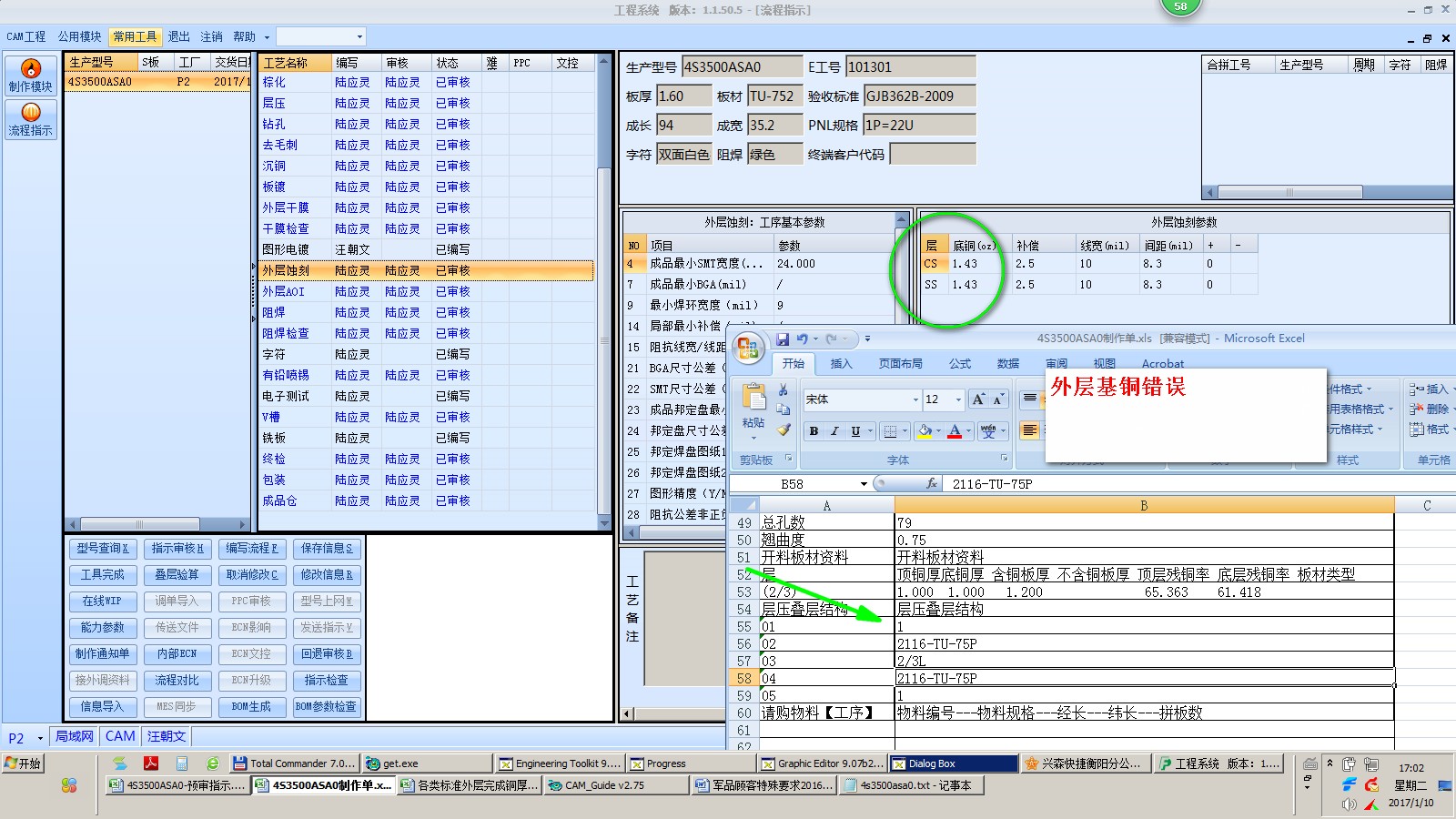Screen dimensions: 1456x819
Task: Increase font size with the large A icon
Action: coord(978,399)
